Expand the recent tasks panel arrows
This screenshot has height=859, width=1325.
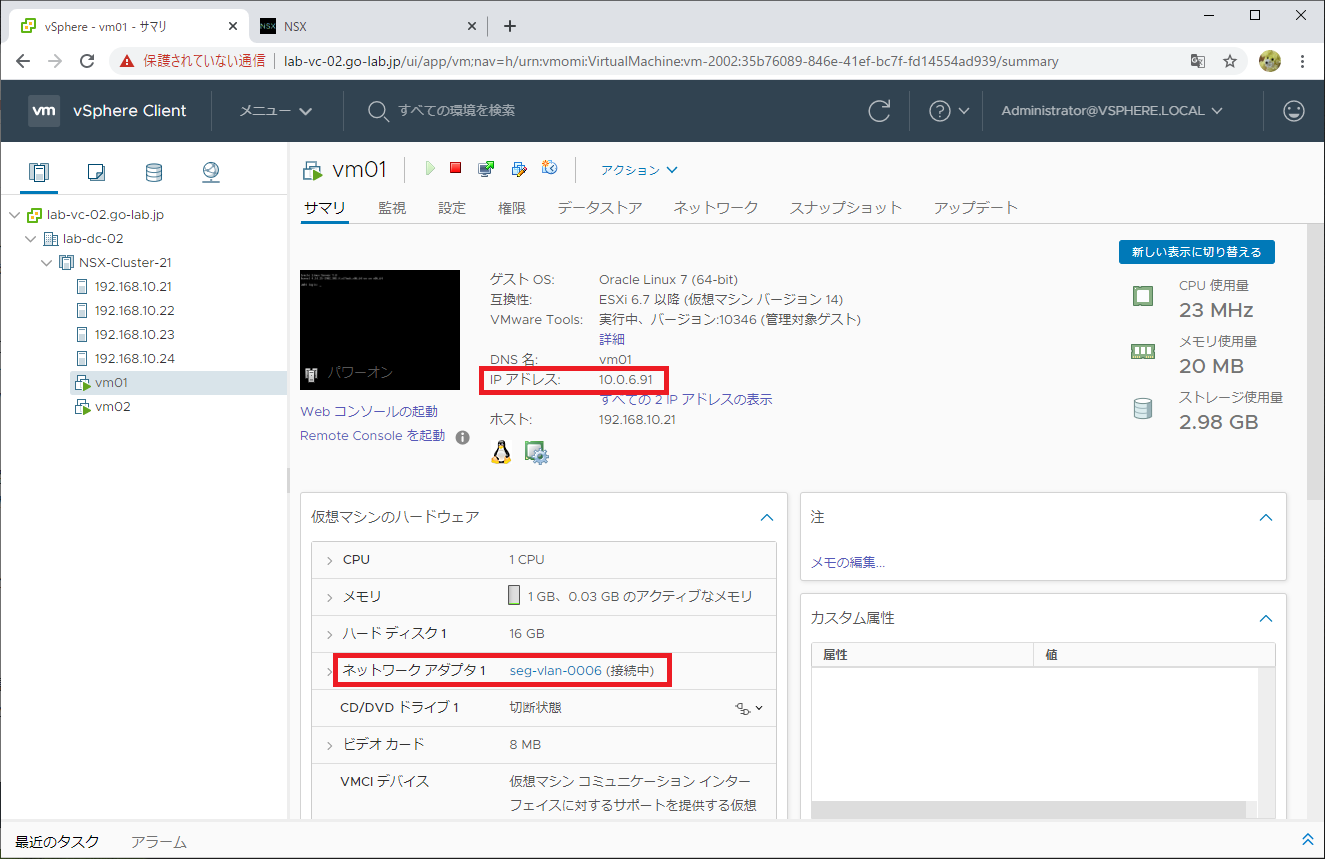coord(1307,840)
